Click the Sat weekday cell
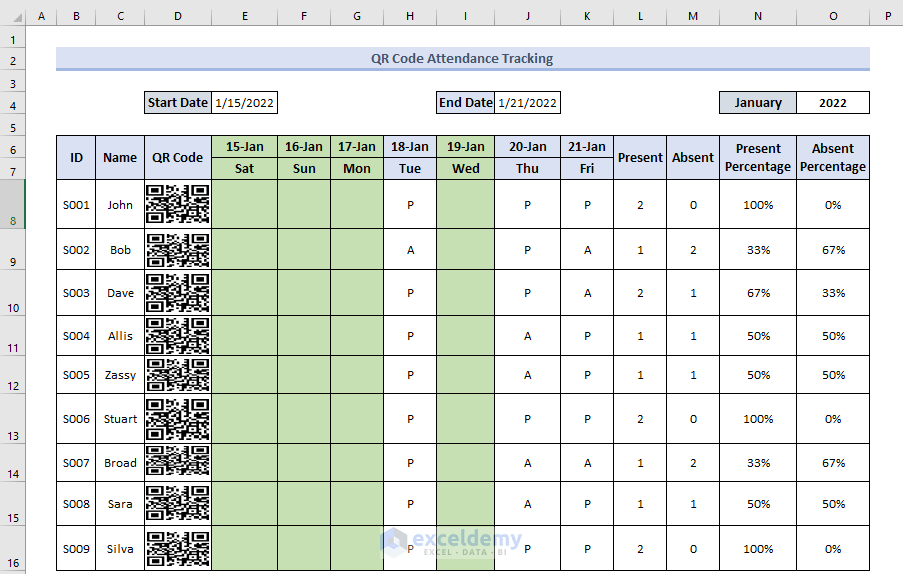Screen dimensions: 903x574 click(x=244, y=169)
